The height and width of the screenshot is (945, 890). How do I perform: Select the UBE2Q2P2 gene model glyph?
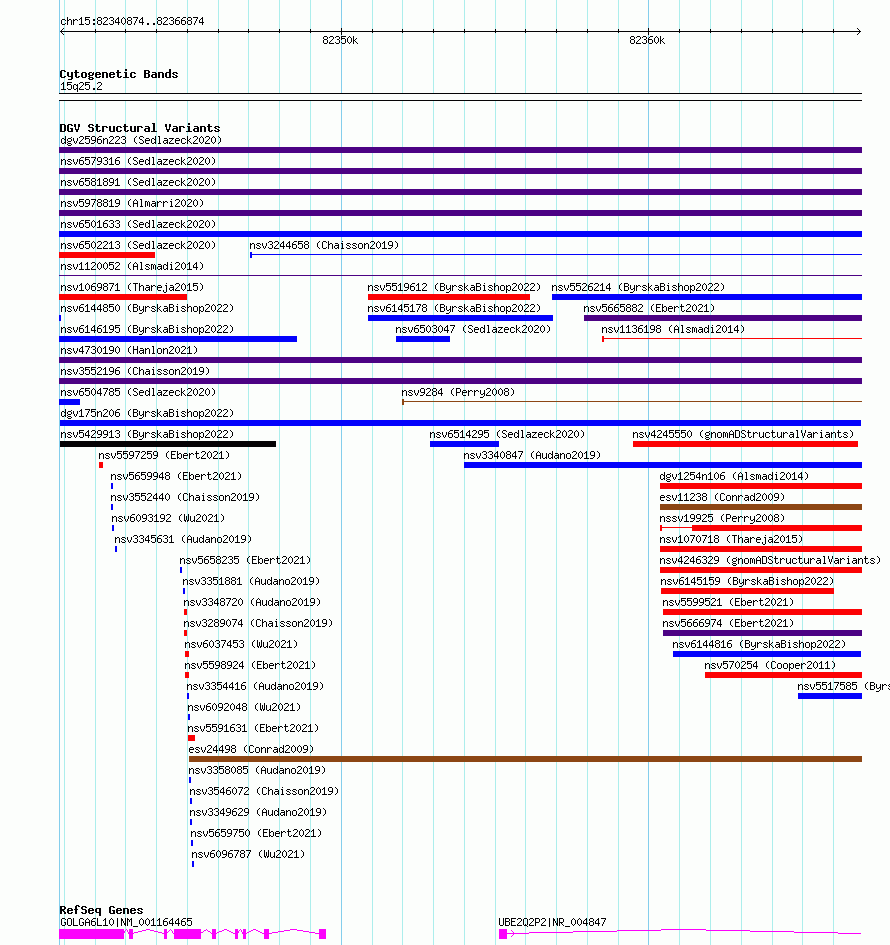coord(680,934)
